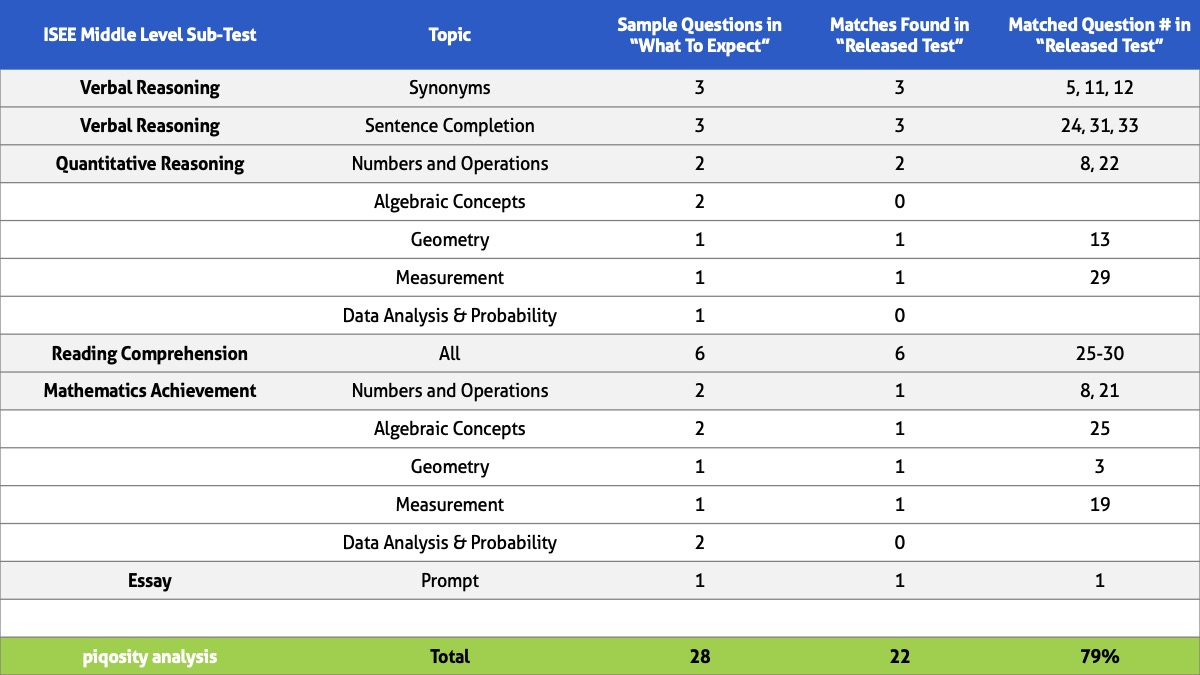Image resolution: width=1200 pixels, height=675 pixels.
Task: Click the Sentence Completion cell
Action: 450,126
